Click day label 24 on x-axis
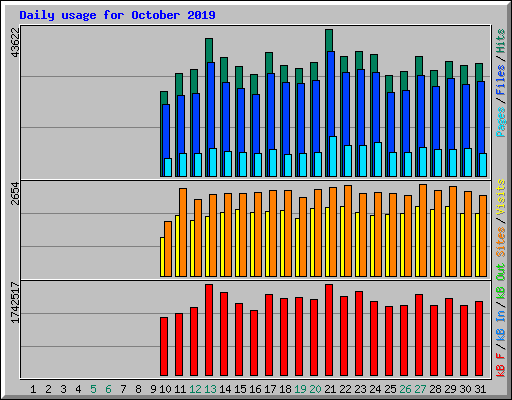512x400 pixels. coord(375,389)
